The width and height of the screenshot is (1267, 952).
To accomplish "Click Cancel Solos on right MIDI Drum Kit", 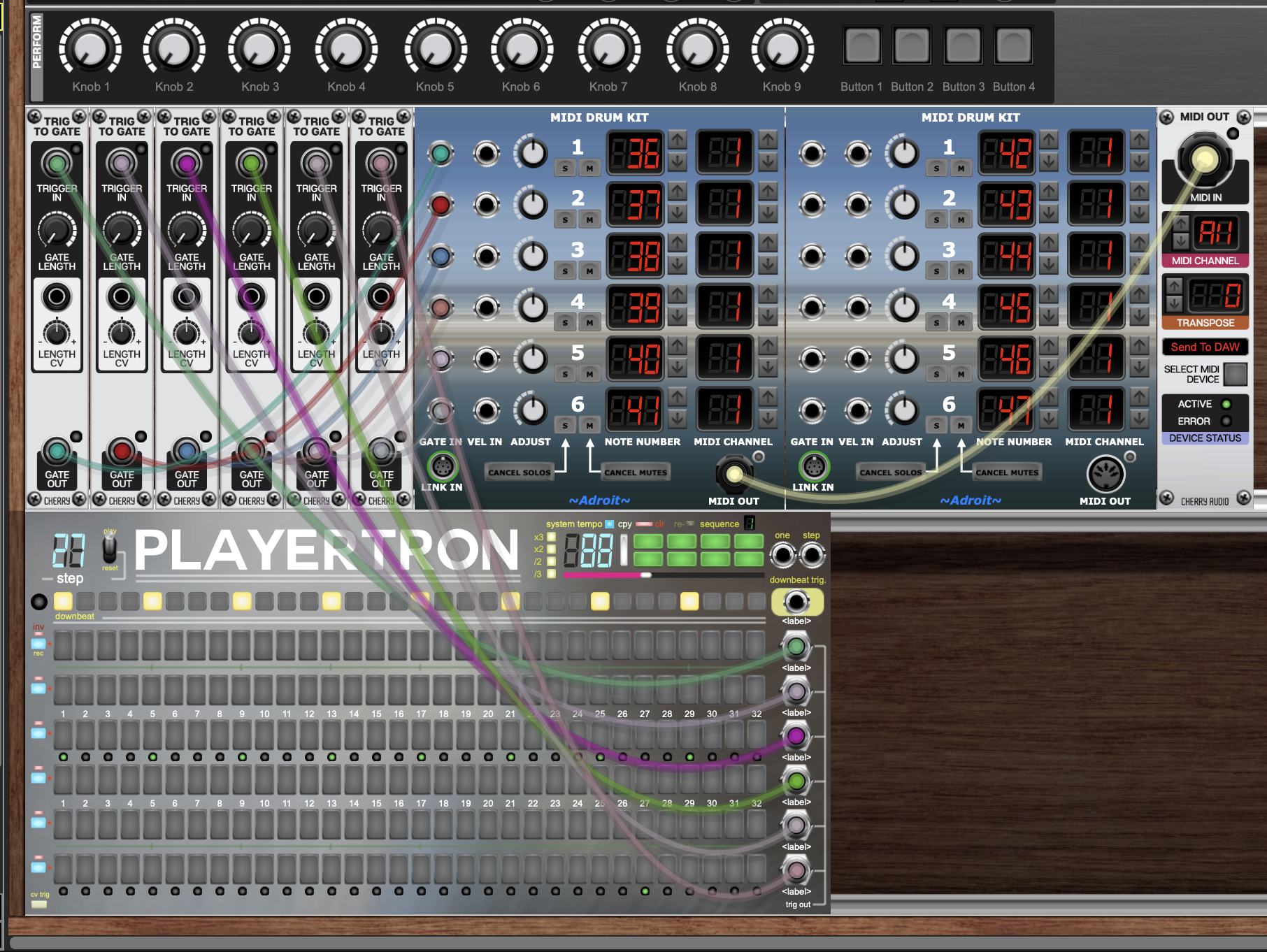I will pyautogui.click(x=890, y=473).
